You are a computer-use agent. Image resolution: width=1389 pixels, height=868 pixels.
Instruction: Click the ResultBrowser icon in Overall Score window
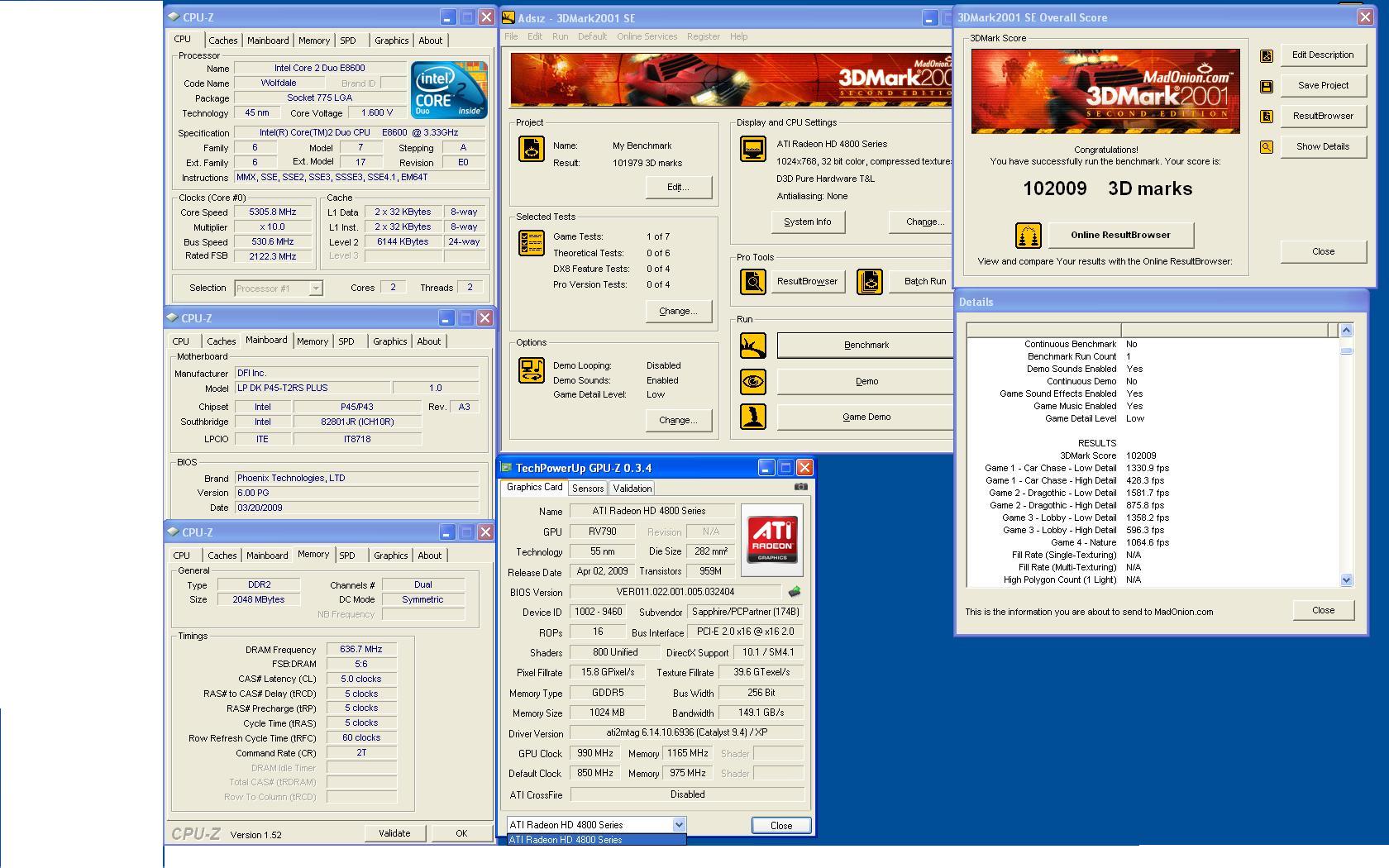click(1266, 117)
